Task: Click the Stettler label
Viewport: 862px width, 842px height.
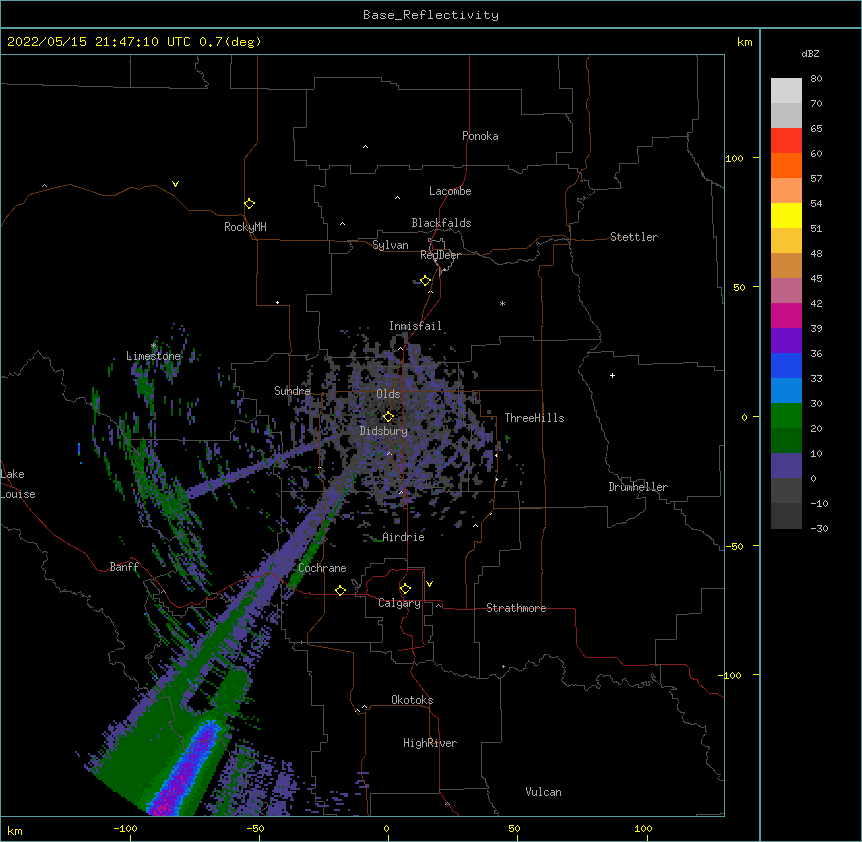Action: pyautogui.click(x=634, y=237)
